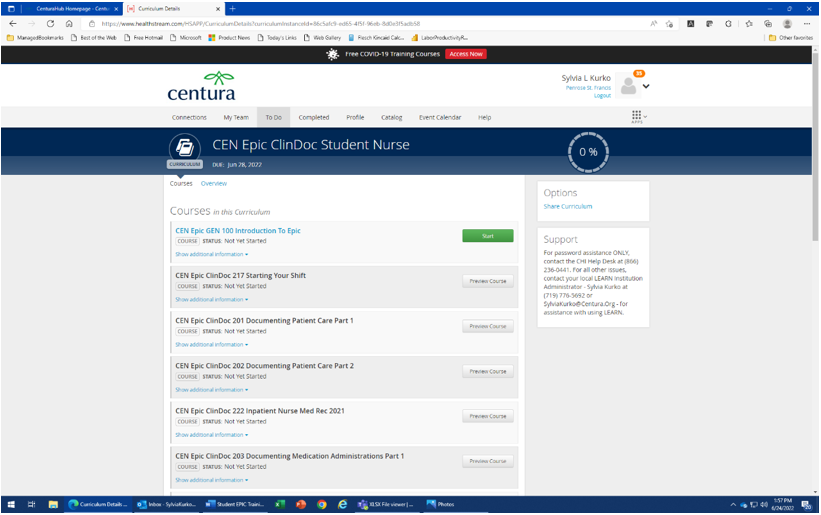Open a new browser tab
821x515 pixels.
point(232,8)
